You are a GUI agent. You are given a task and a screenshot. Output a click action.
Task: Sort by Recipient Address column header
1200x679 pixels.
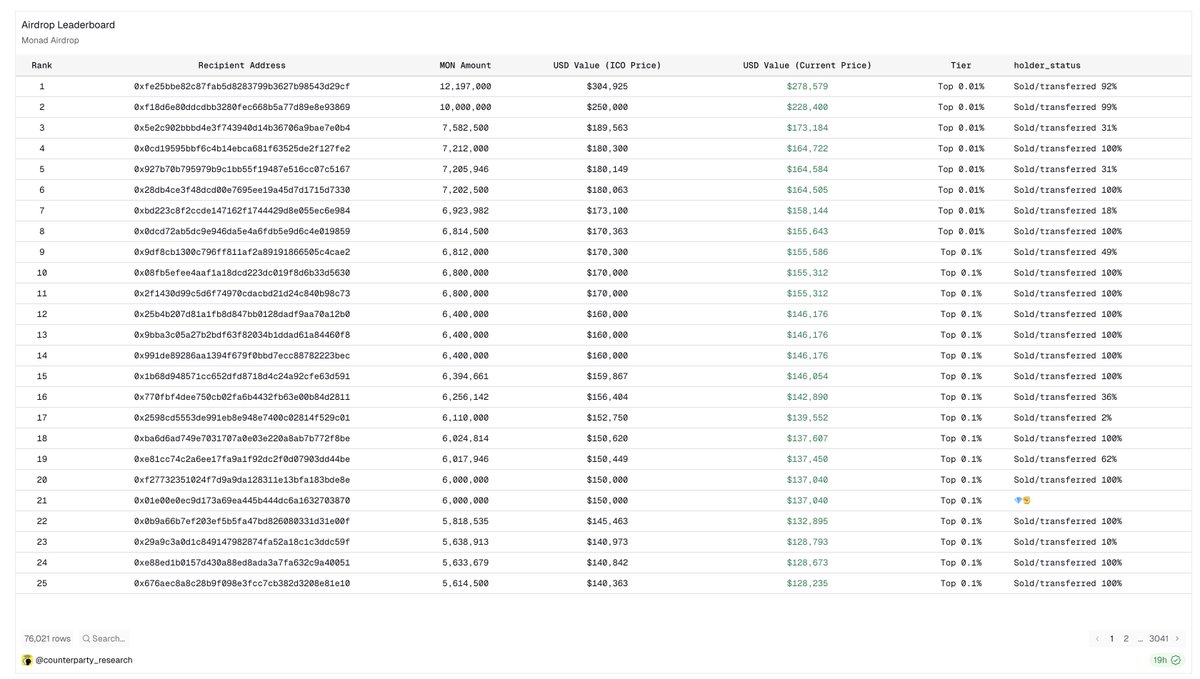242,65
